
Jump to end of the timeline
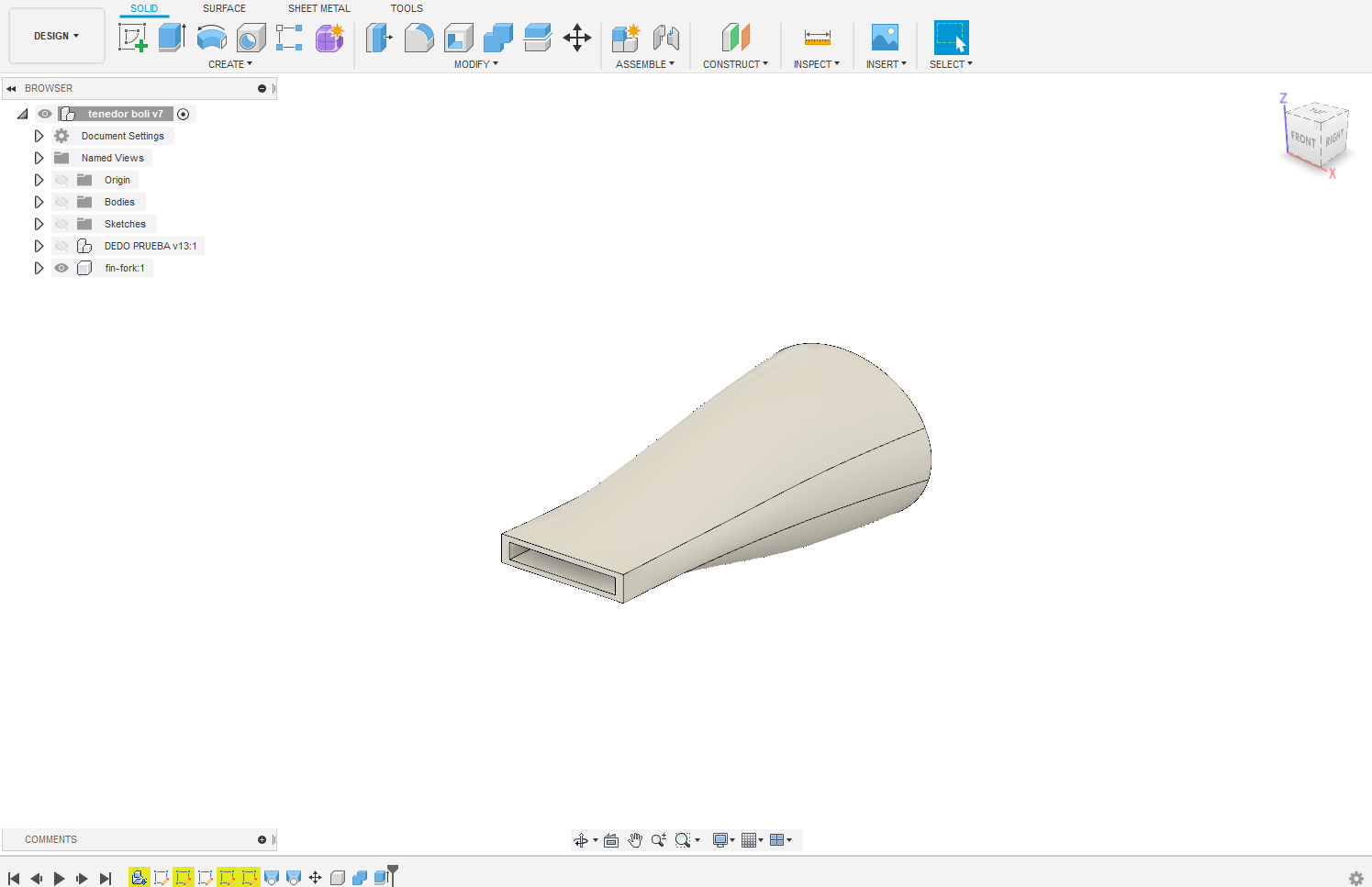(x=106, y=878)
